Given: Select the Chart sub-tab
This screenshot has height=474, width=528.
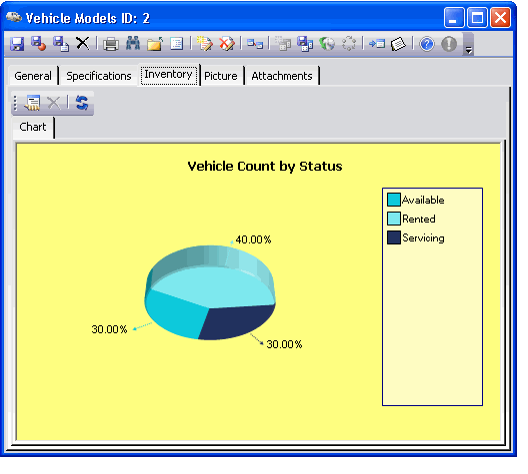Looking at the screenshot, I should 33,127.
